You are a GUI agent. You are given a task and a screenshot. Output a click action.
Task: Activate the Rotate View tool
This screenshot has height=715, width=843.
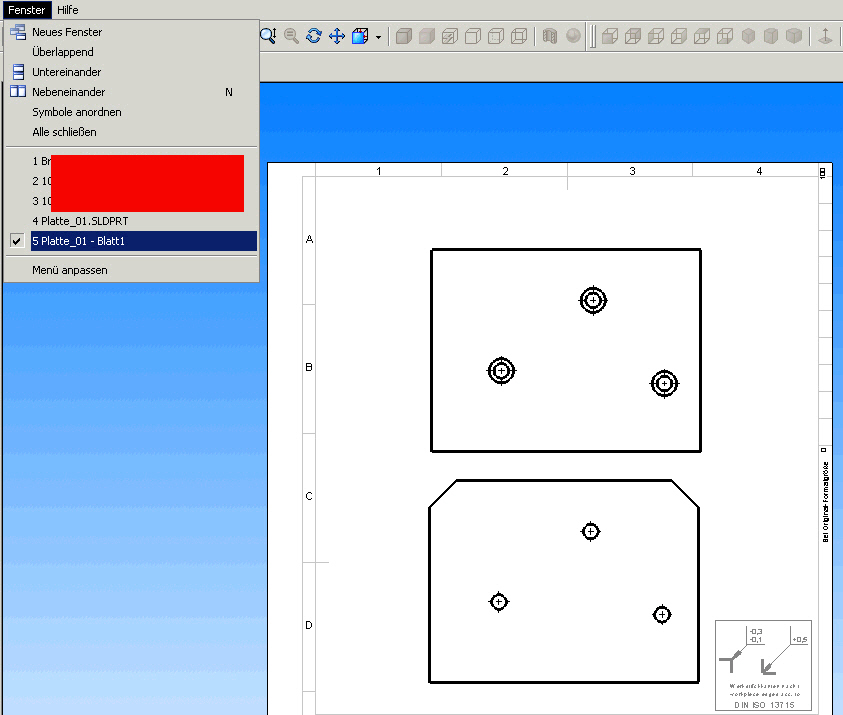314,36
